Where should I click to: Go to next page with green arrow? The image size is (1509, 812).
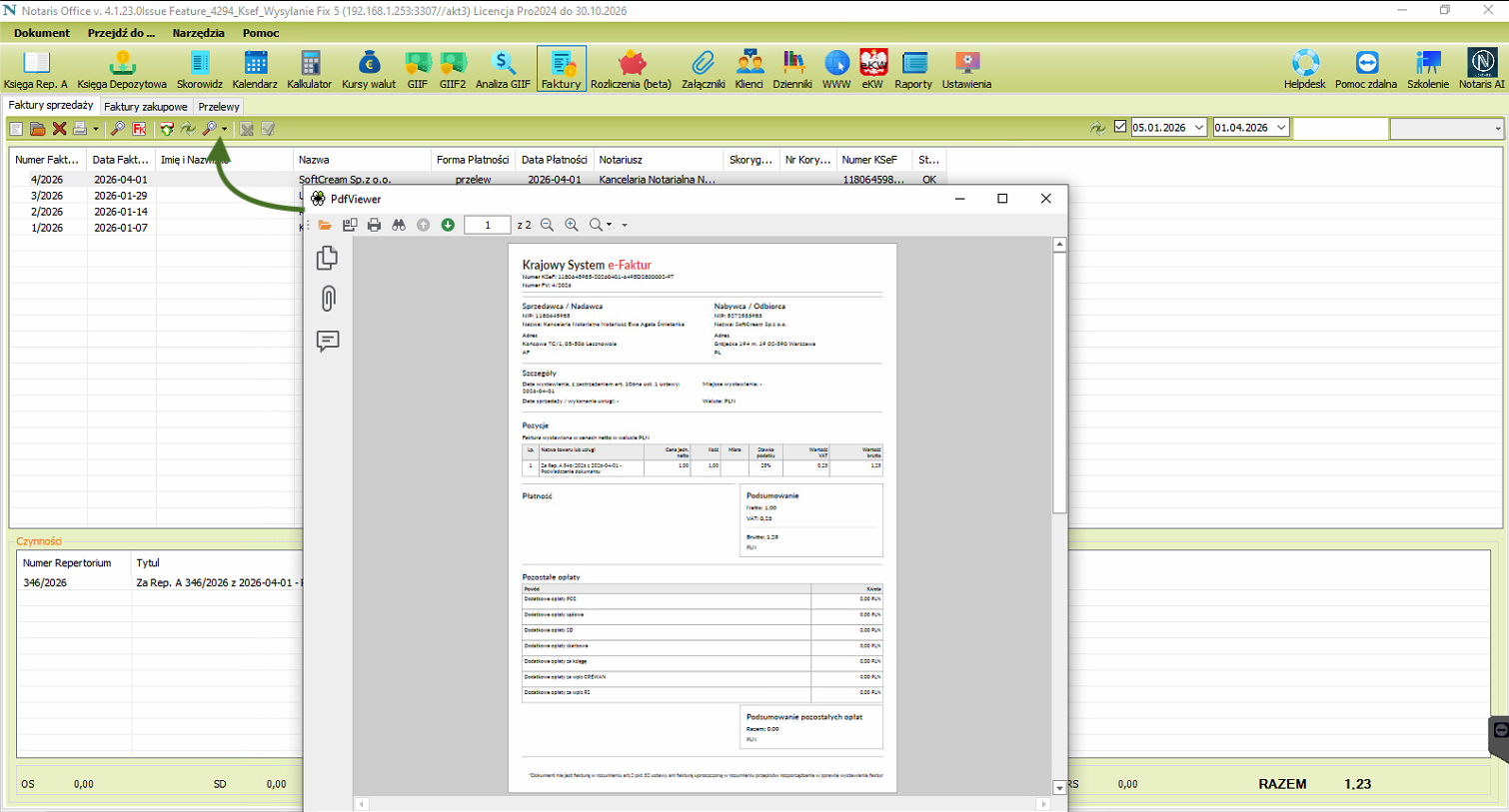(x=448, y=226)
